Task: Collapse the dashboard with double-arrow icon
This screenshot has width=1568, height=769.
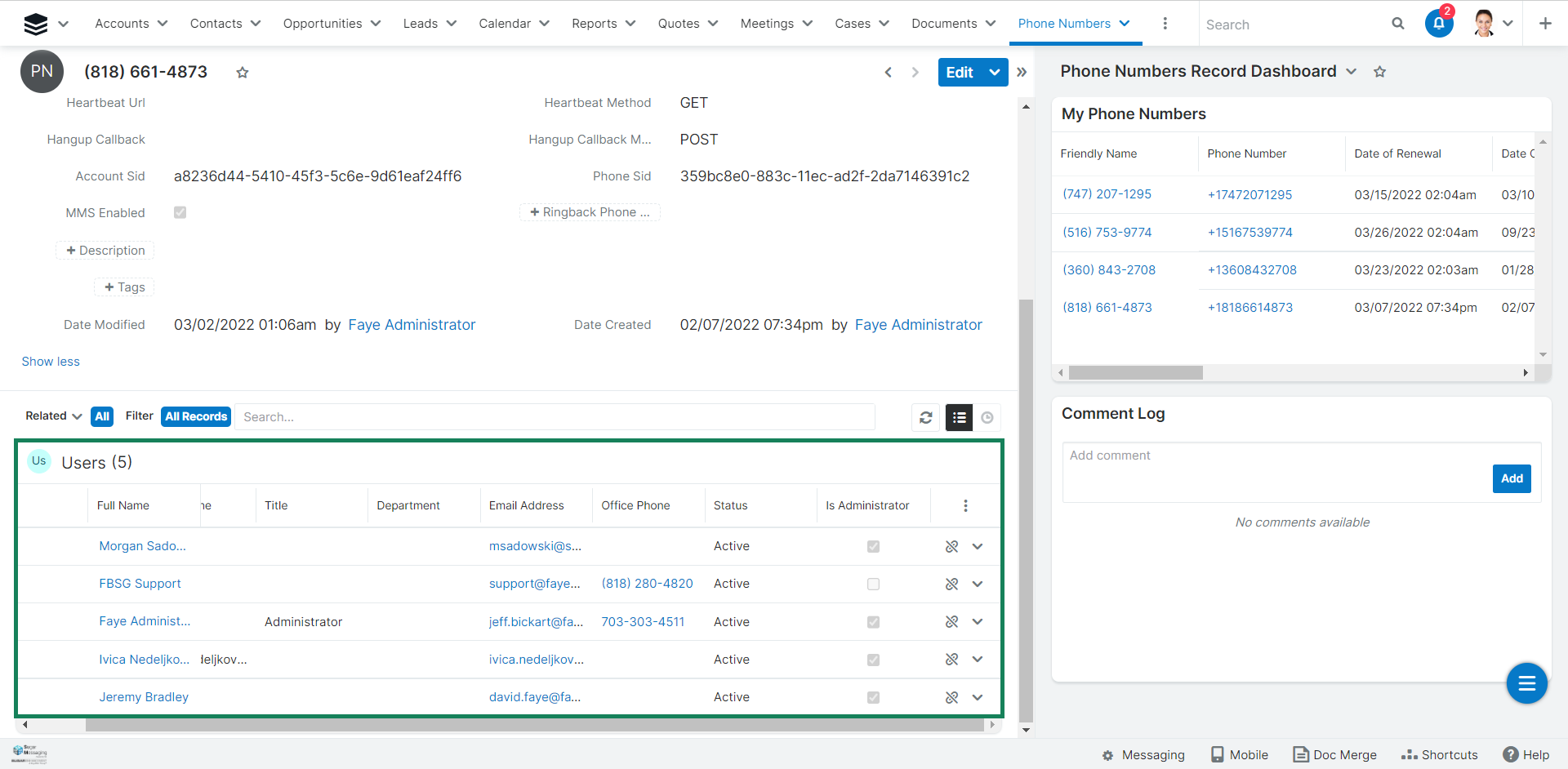Action: 1022,73
